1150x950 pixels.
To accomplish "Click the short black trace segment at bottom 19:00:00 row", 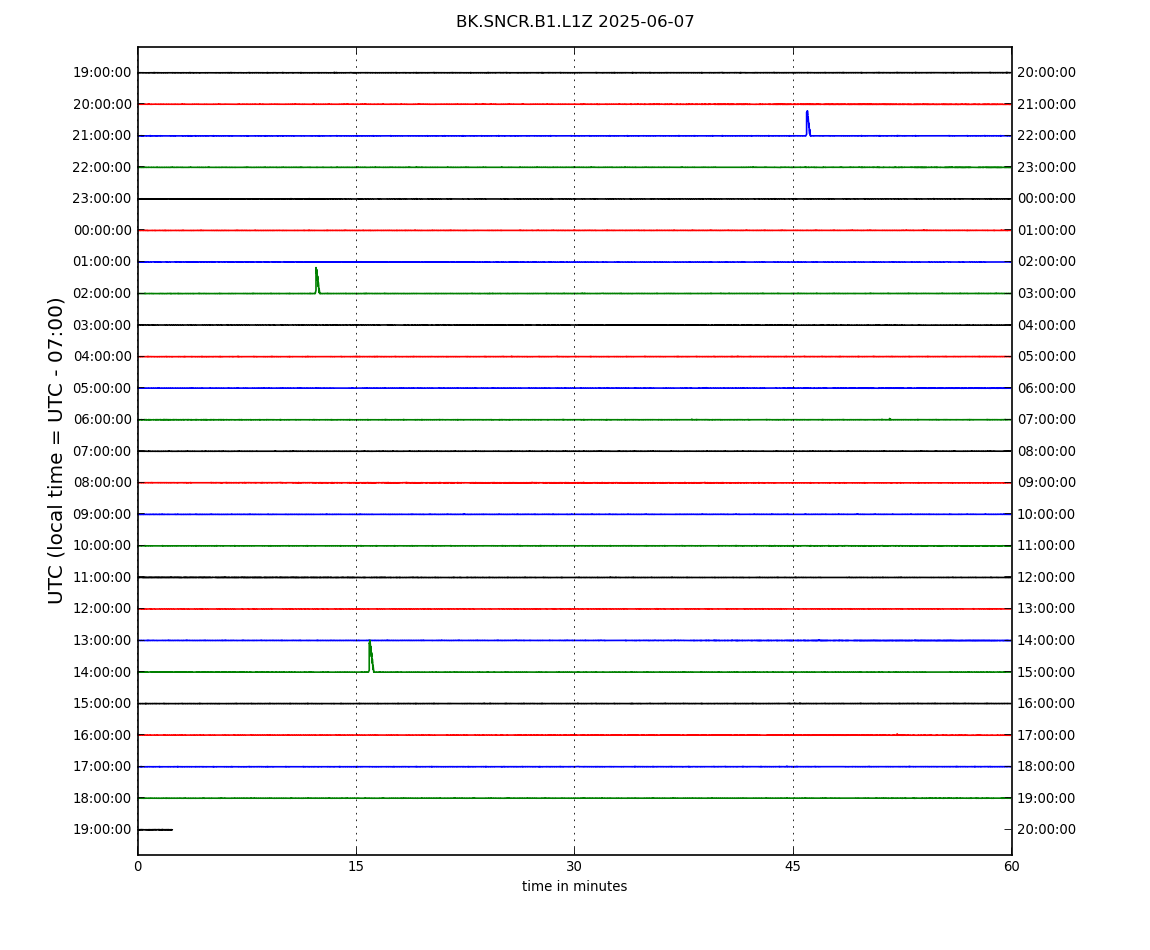I will [x=155, y=830].
